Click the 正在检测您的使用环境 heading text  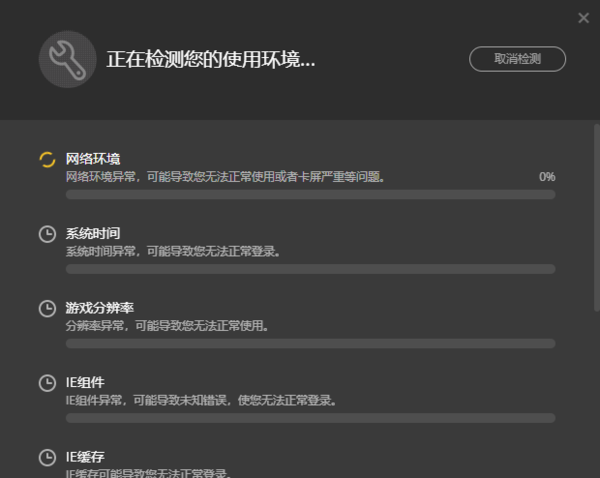tap(211, 60)
